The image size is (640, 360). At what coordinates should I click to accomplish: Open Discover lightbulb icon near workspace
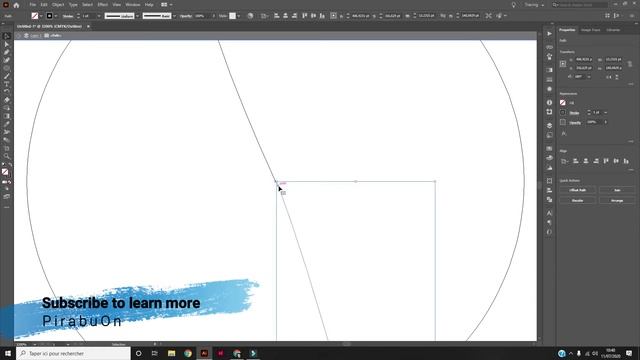coord(513,5)
